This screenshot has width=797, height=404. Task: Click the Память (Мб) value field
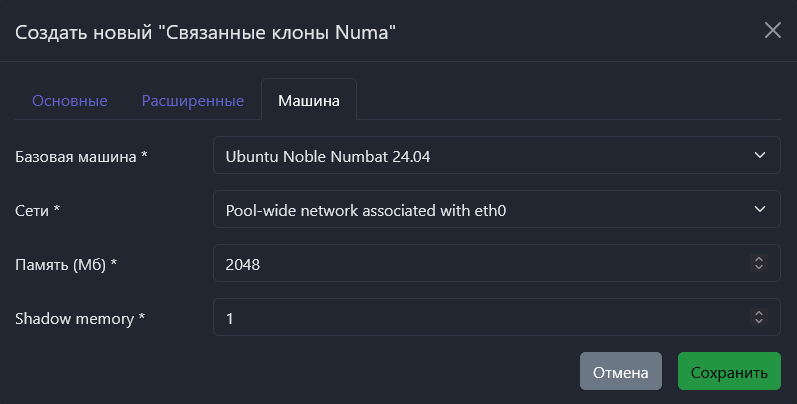coord(480,264)
